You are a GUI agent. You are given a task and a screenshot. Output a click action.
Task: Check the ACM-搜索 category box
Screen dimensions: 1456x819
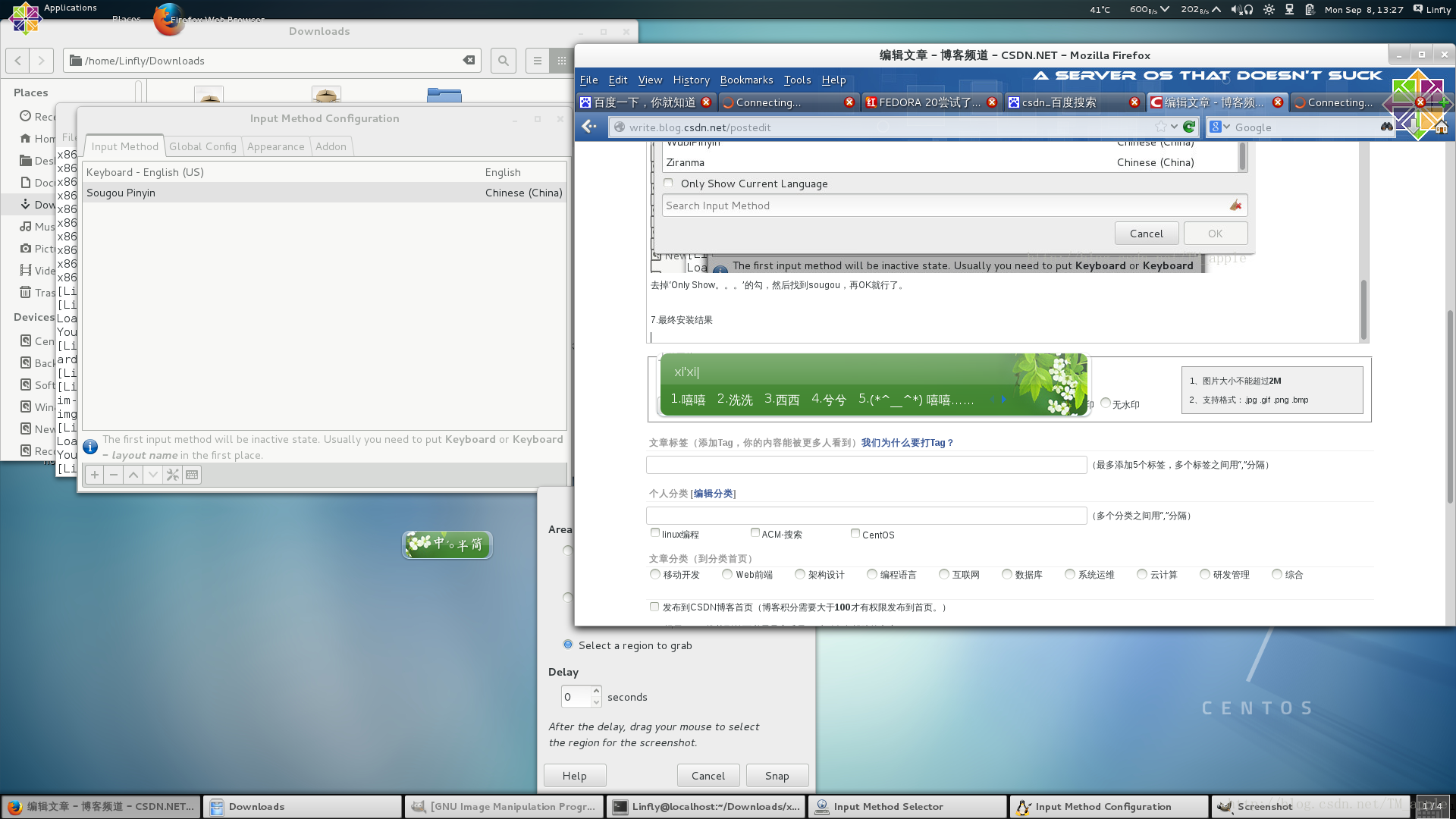tap(755, 533)
